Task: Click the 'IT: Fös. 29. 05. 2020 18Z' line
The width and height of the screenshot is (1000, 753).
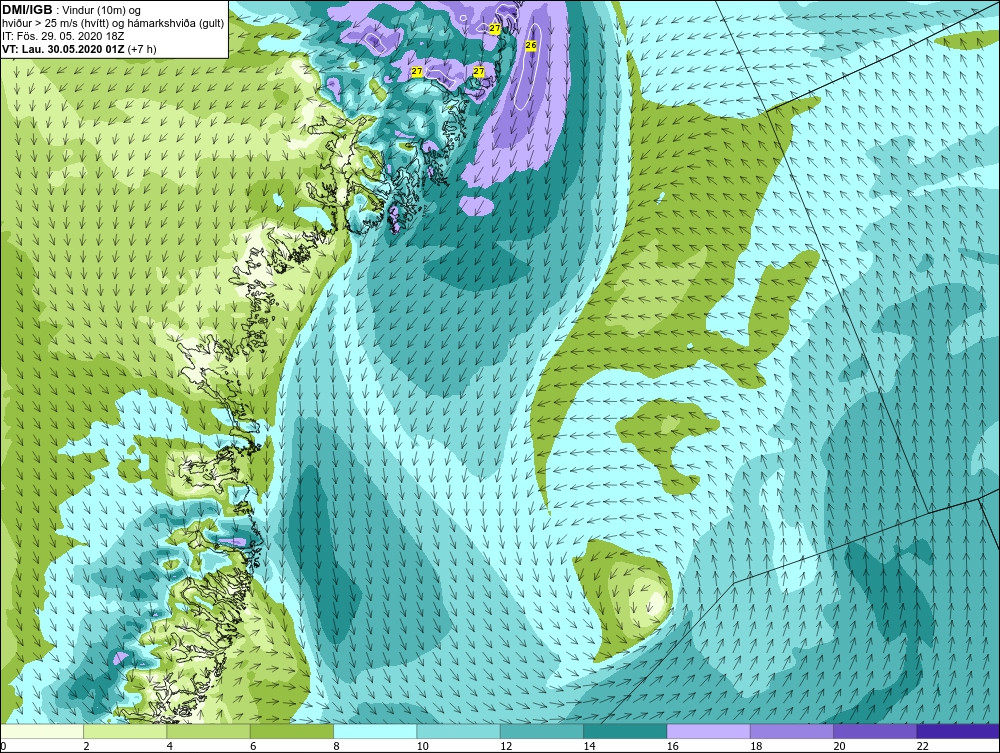Action: 63,36
